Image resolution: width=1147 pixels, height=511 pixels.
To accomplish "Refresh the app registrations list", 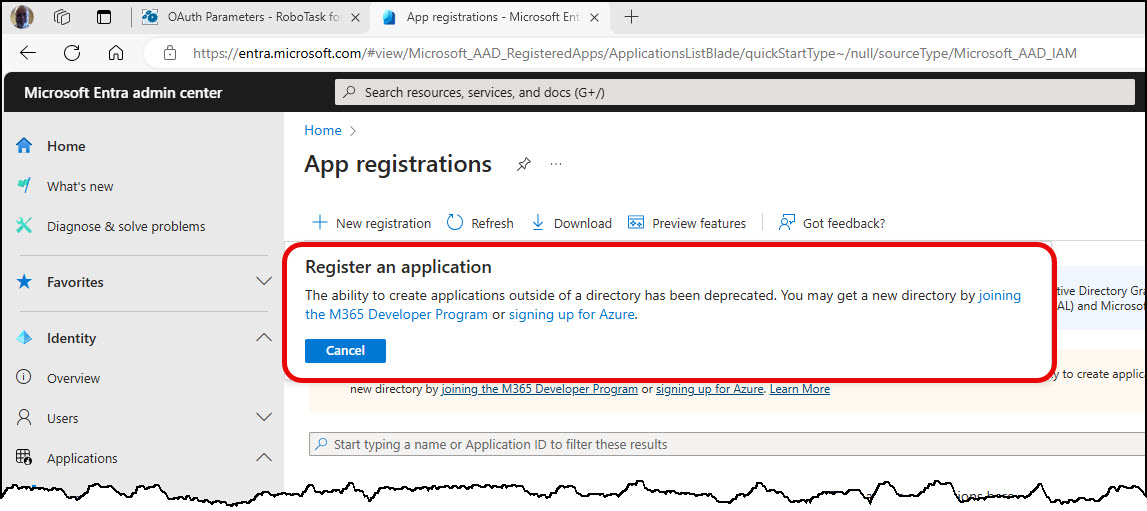I will pyautogui.click(x=455, y=223).
